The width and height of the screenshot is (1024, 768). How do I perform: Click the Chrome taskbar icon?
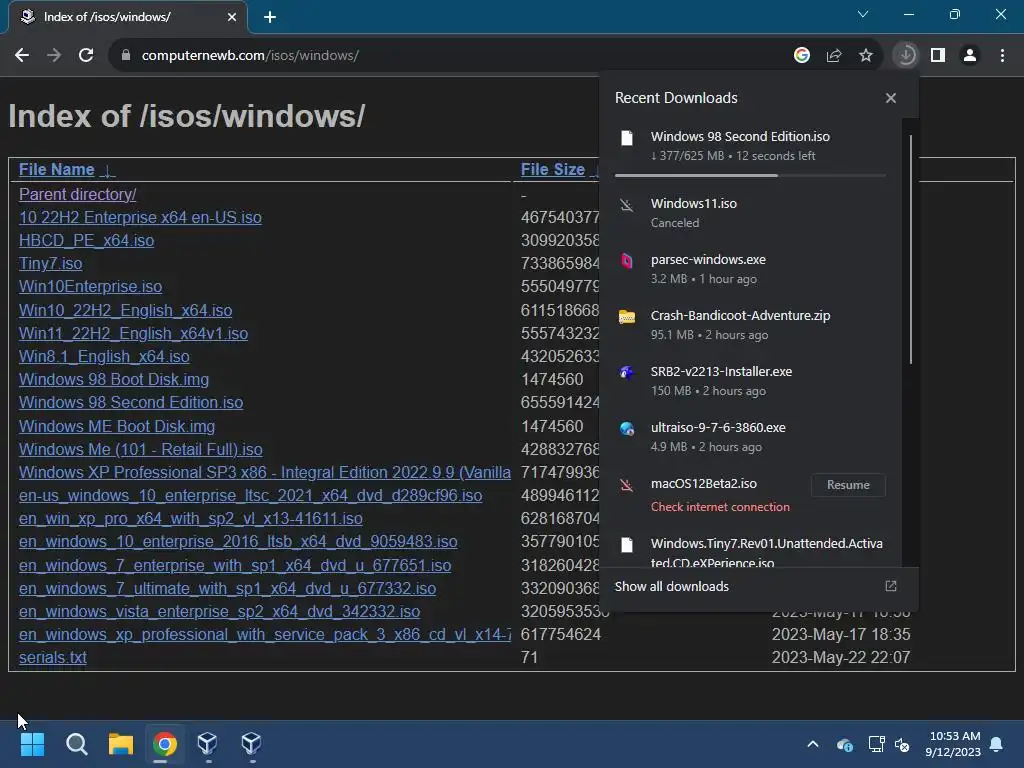pyautogui.click(x=165, y=744)
